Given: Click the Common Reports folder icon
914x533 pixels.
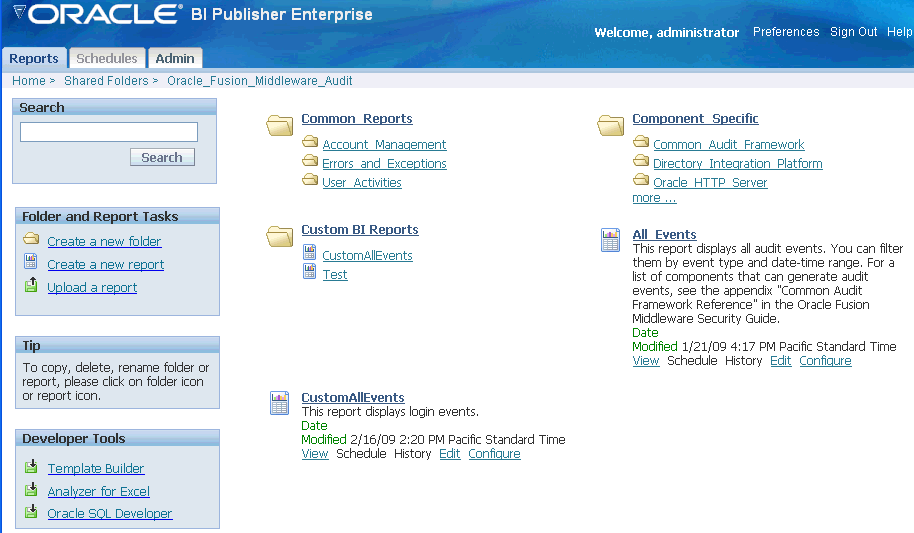Looking at the screenshot, I should pos(280,125).
